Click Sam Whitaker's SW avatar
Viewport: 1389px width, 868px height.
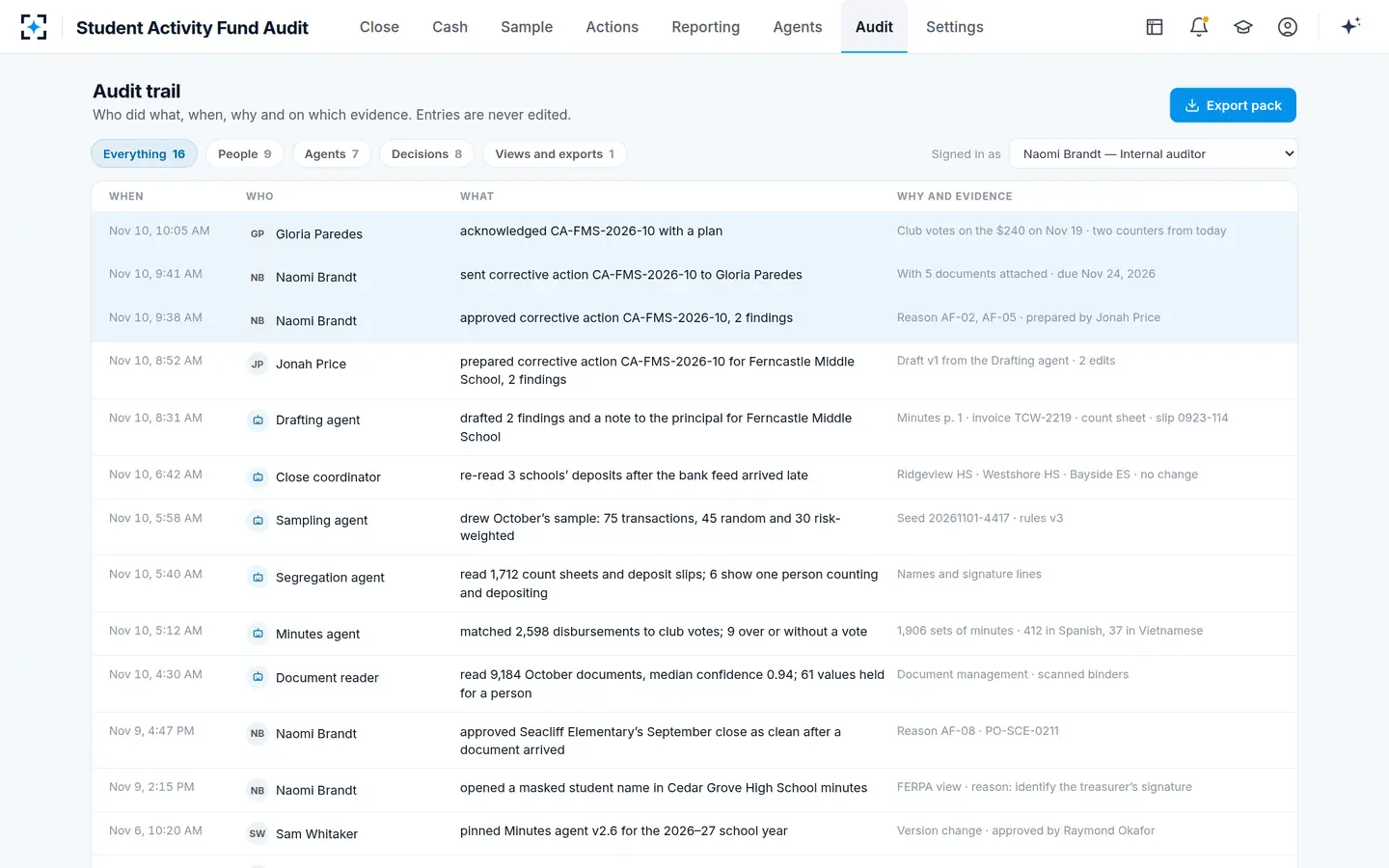258,833
